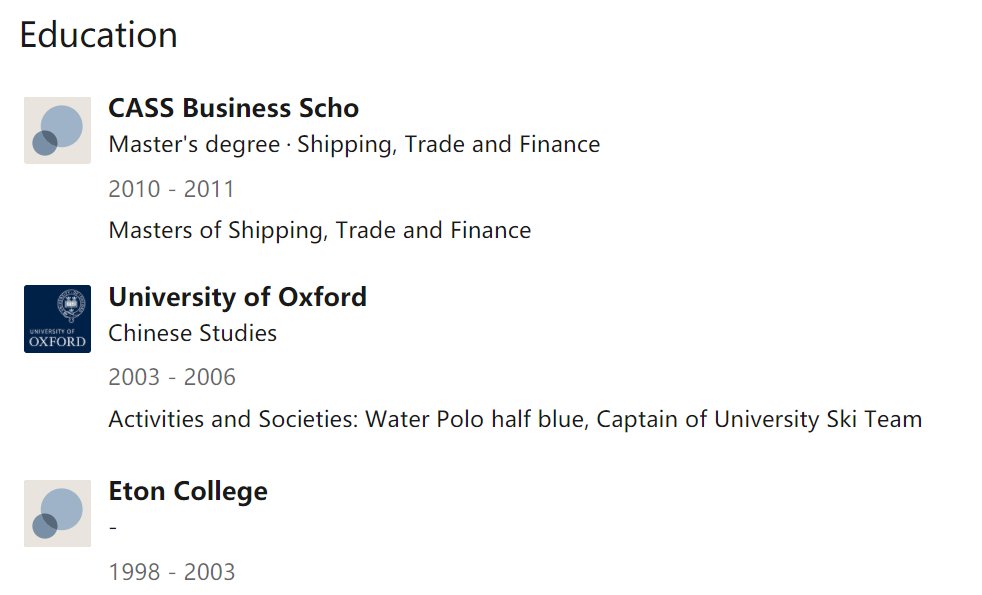Click the Chinese Studies field of study

point(192,333)
